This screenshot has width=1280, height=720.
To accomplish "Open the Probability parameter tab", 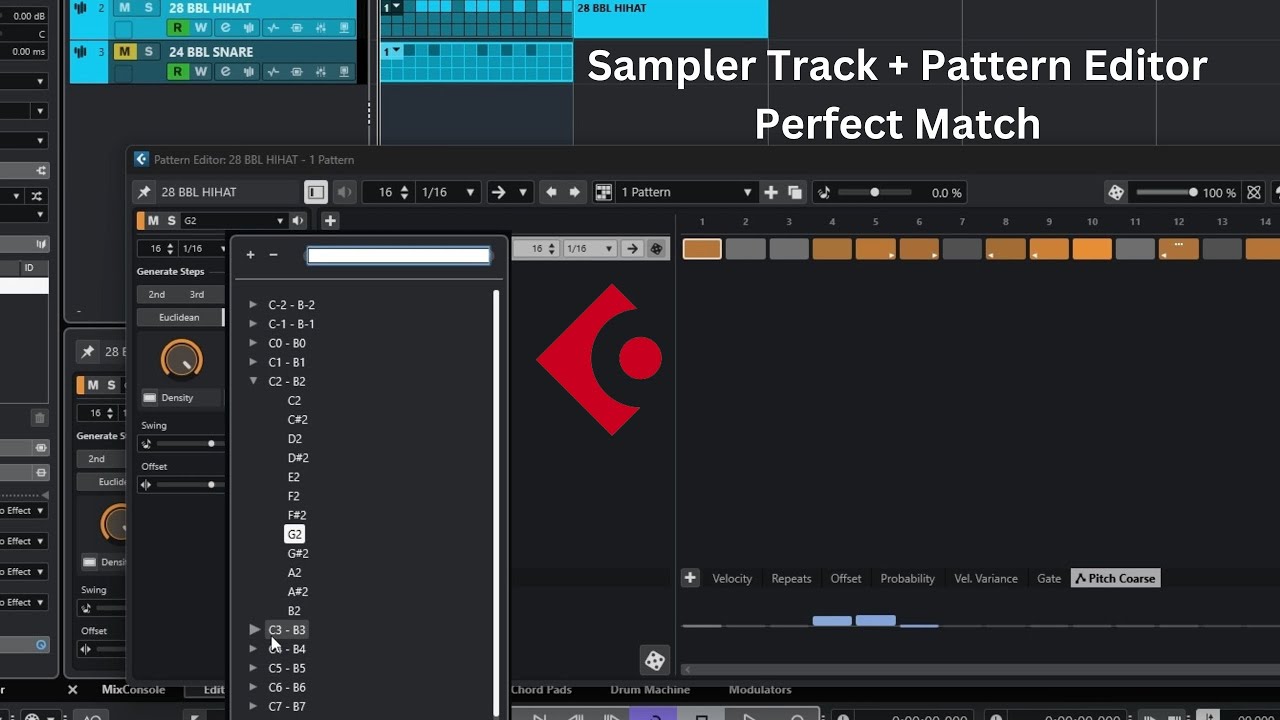I will click(907, 578).
